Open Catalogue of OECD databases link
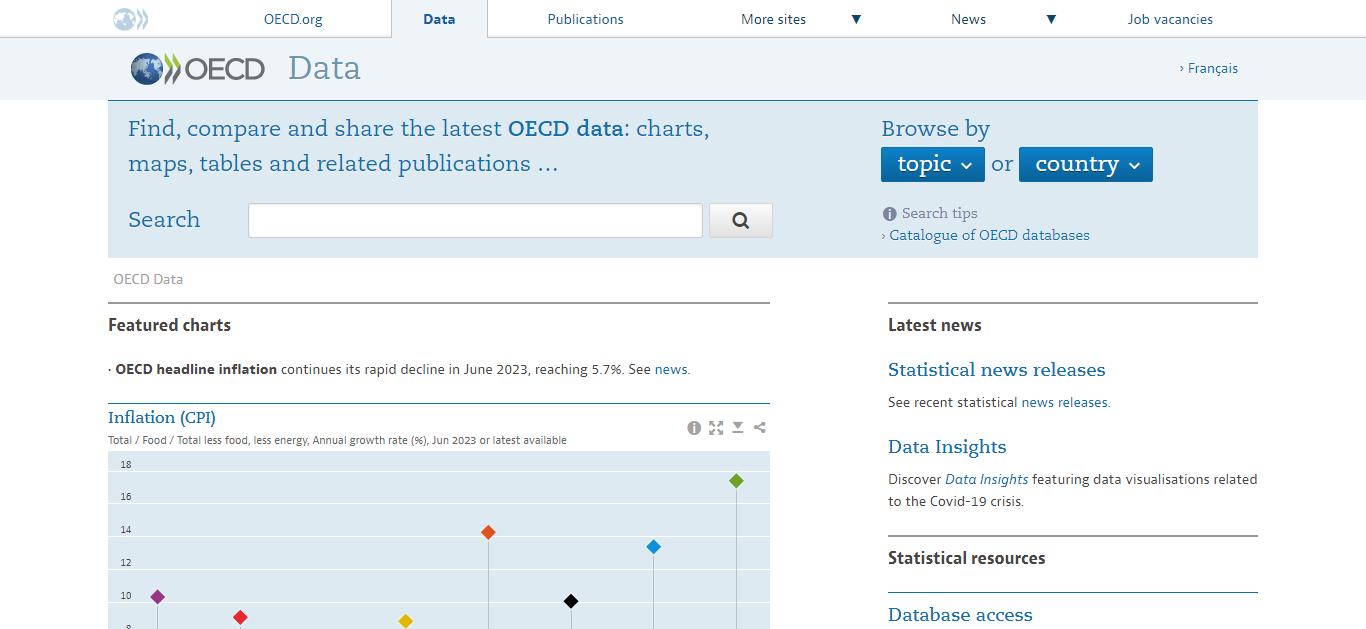1366x629 pixels. 989,236
